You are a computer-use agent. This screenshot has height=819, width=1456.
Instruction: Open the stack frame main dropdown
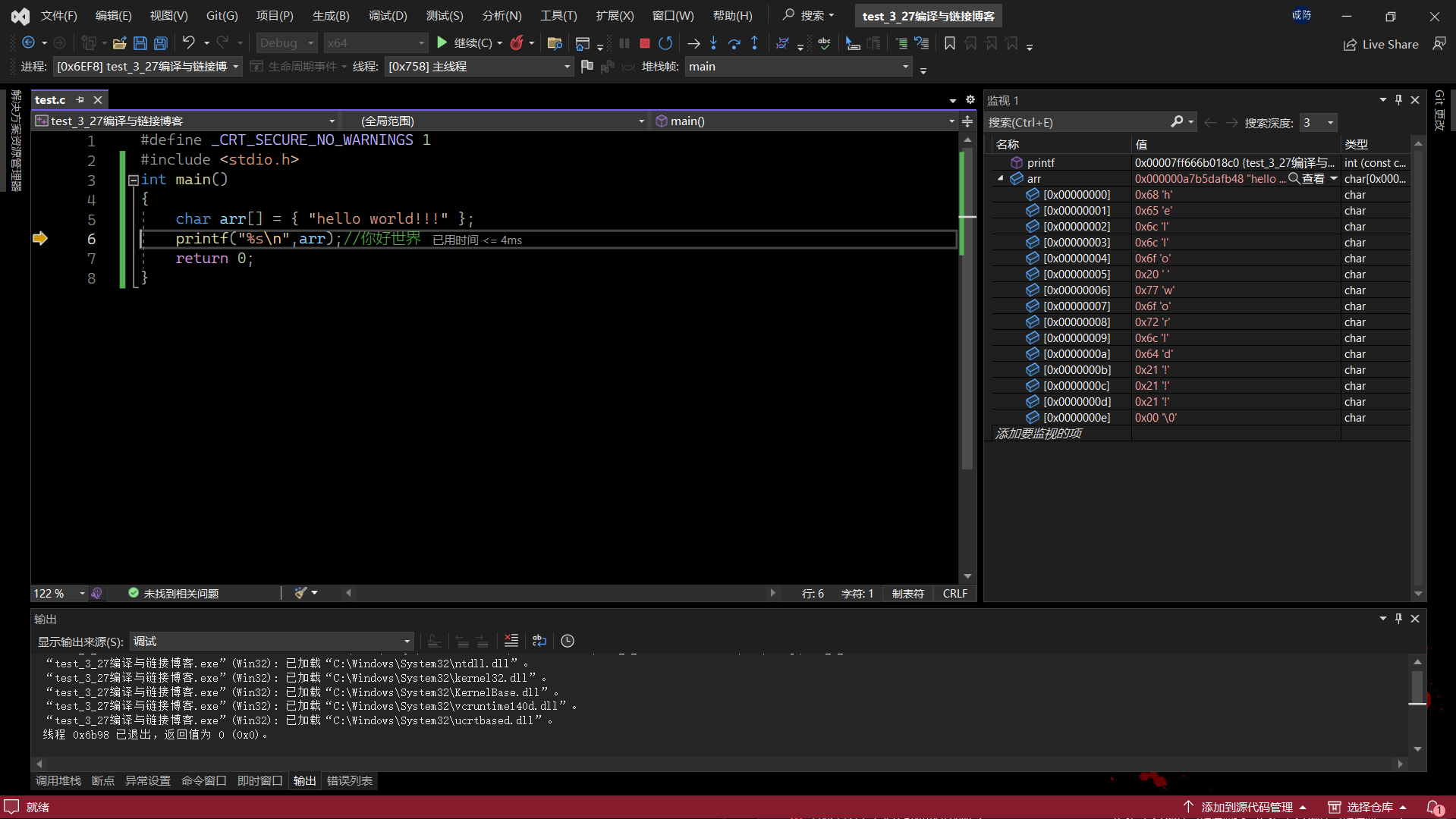coord(798,67)
